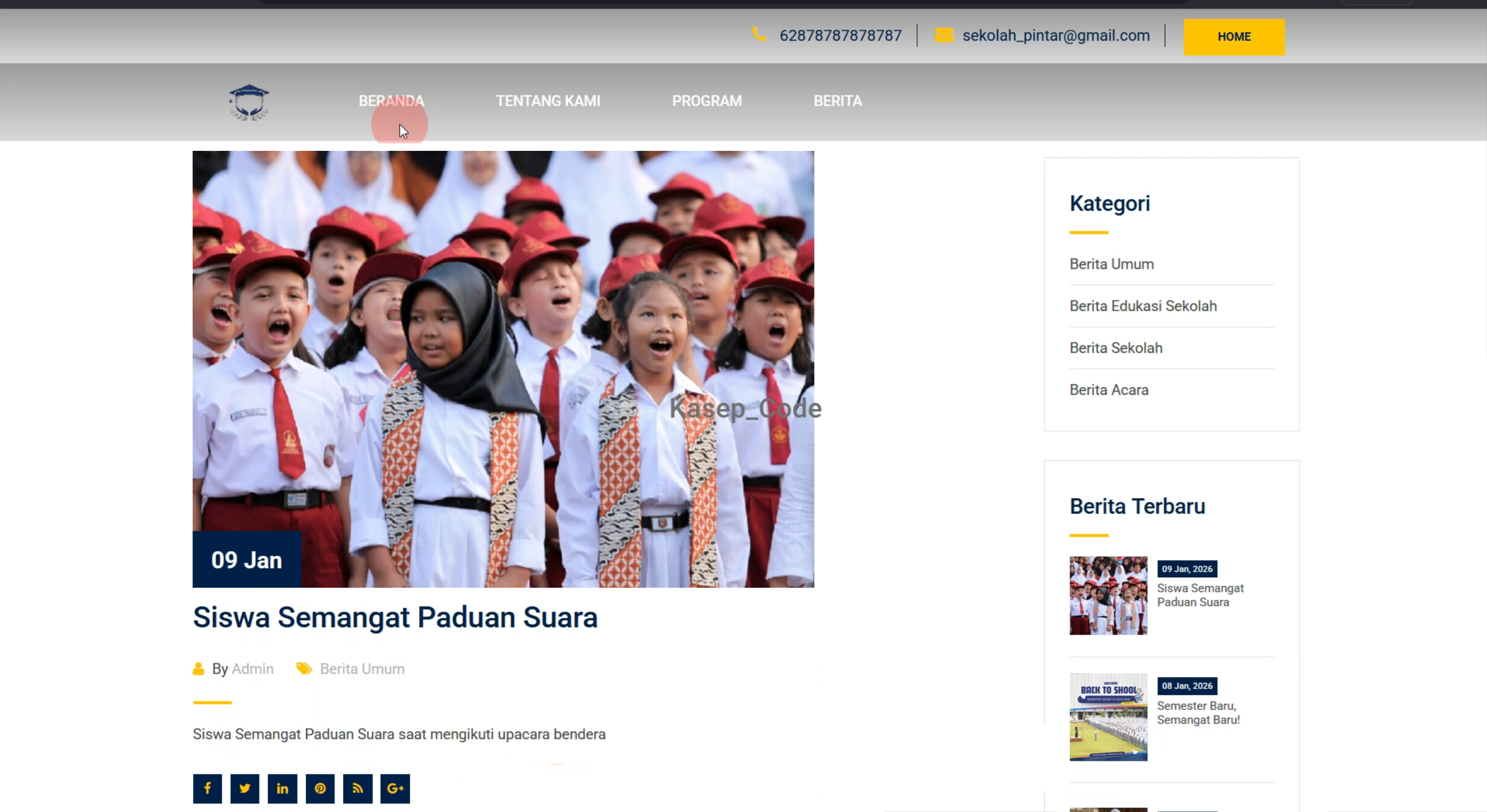Click the school logo in navbar
Viewport: 1487px width, 812px height.
(x=249, y=103)
